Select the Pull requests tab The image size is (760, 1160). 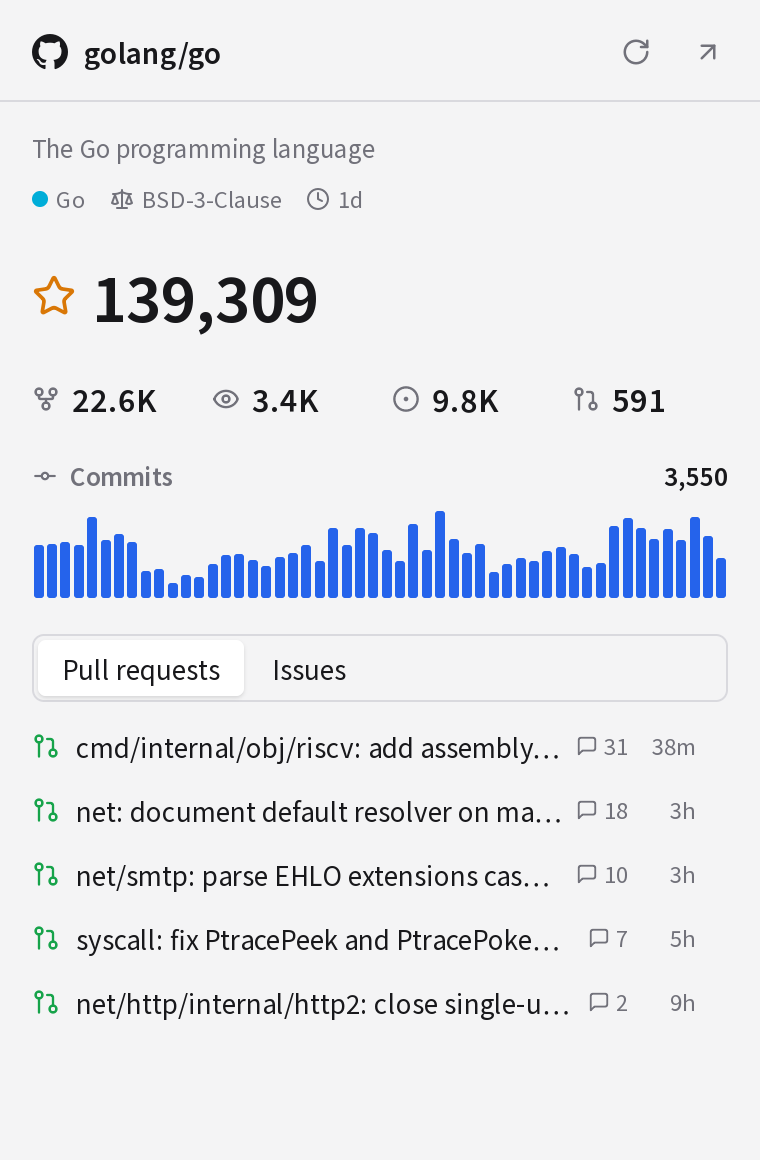point(141,669)
